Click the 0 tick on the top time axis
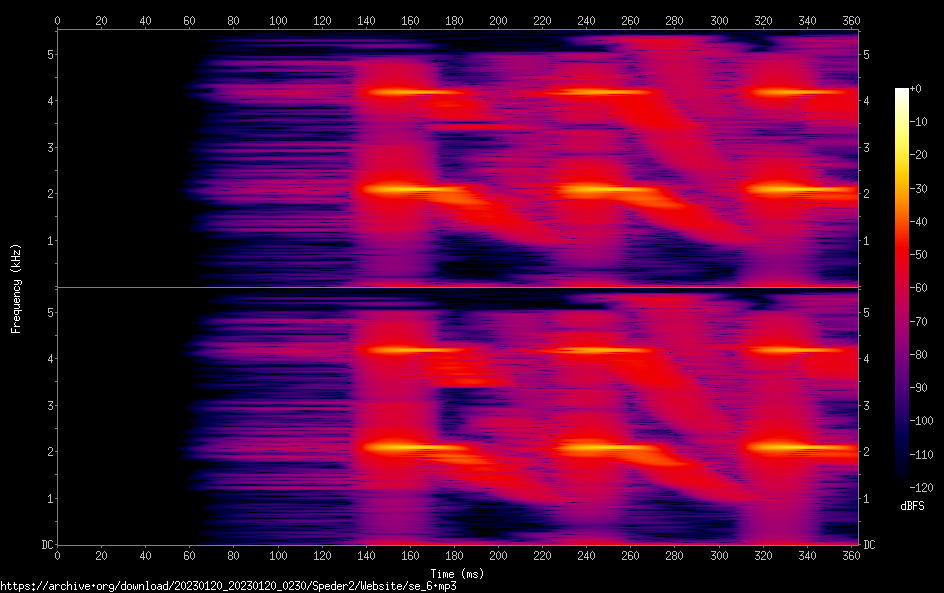Image resolution: width=944 pixels, height=593 pixels. tap(58, 19)
